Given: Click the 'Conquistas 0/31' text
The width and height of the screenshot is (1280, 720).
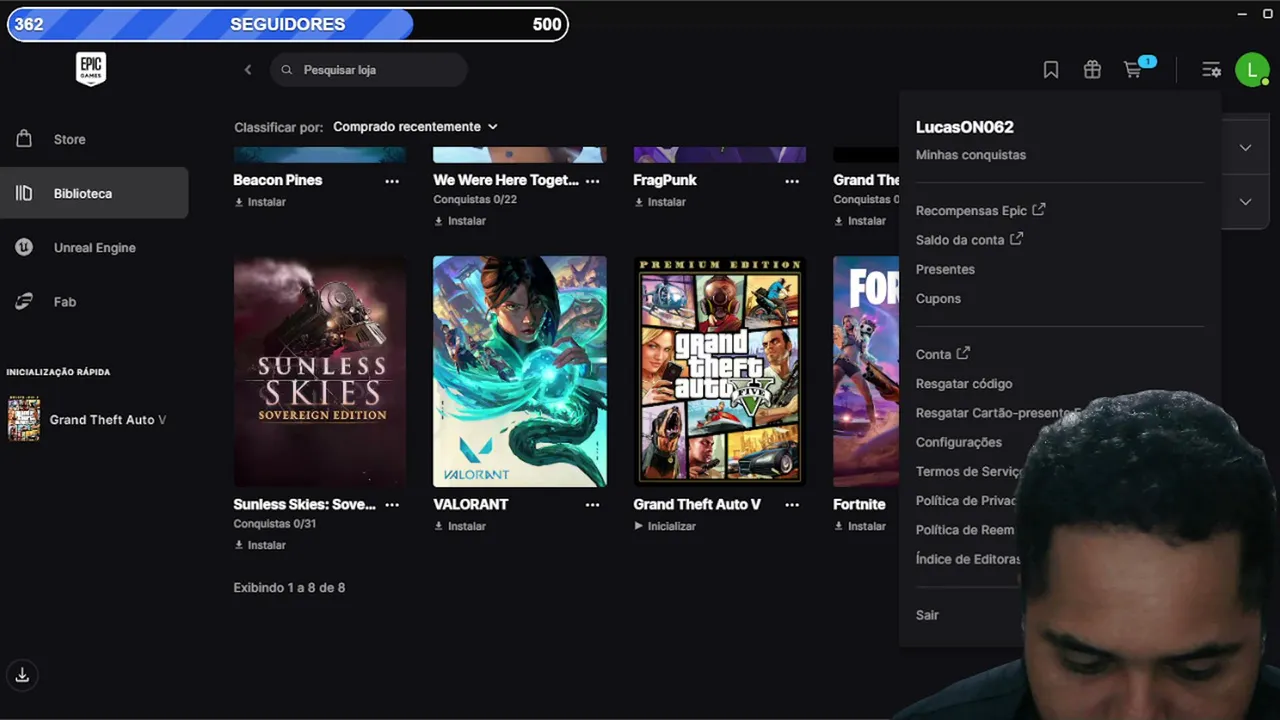Looking at the screenshot, I should point(275,524).
